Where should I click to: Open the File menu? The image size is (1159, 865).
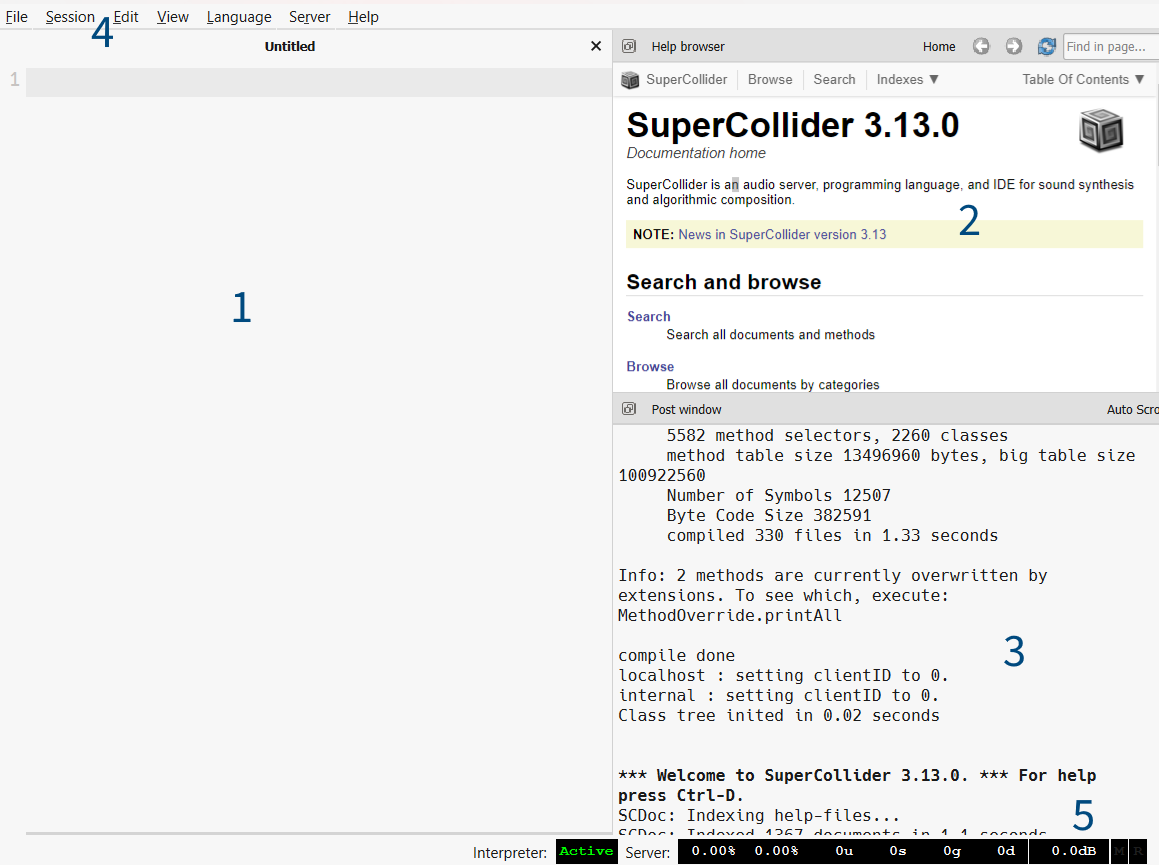16,16
